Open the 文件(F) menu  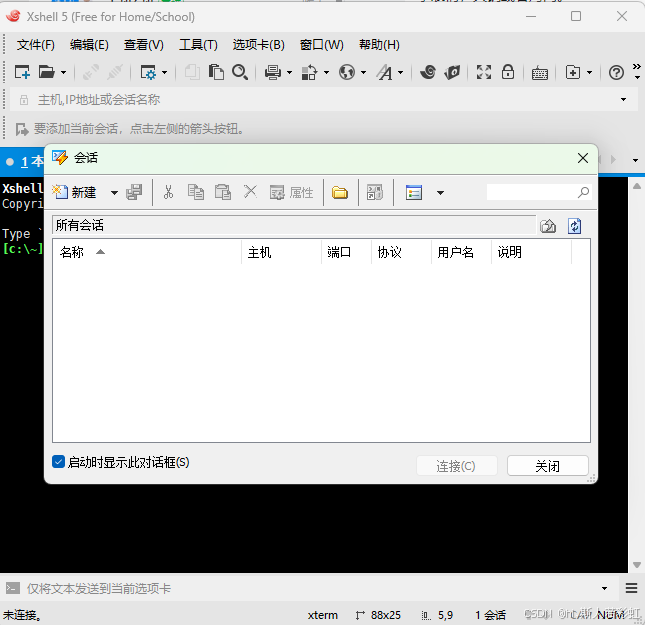pos(35,44)
